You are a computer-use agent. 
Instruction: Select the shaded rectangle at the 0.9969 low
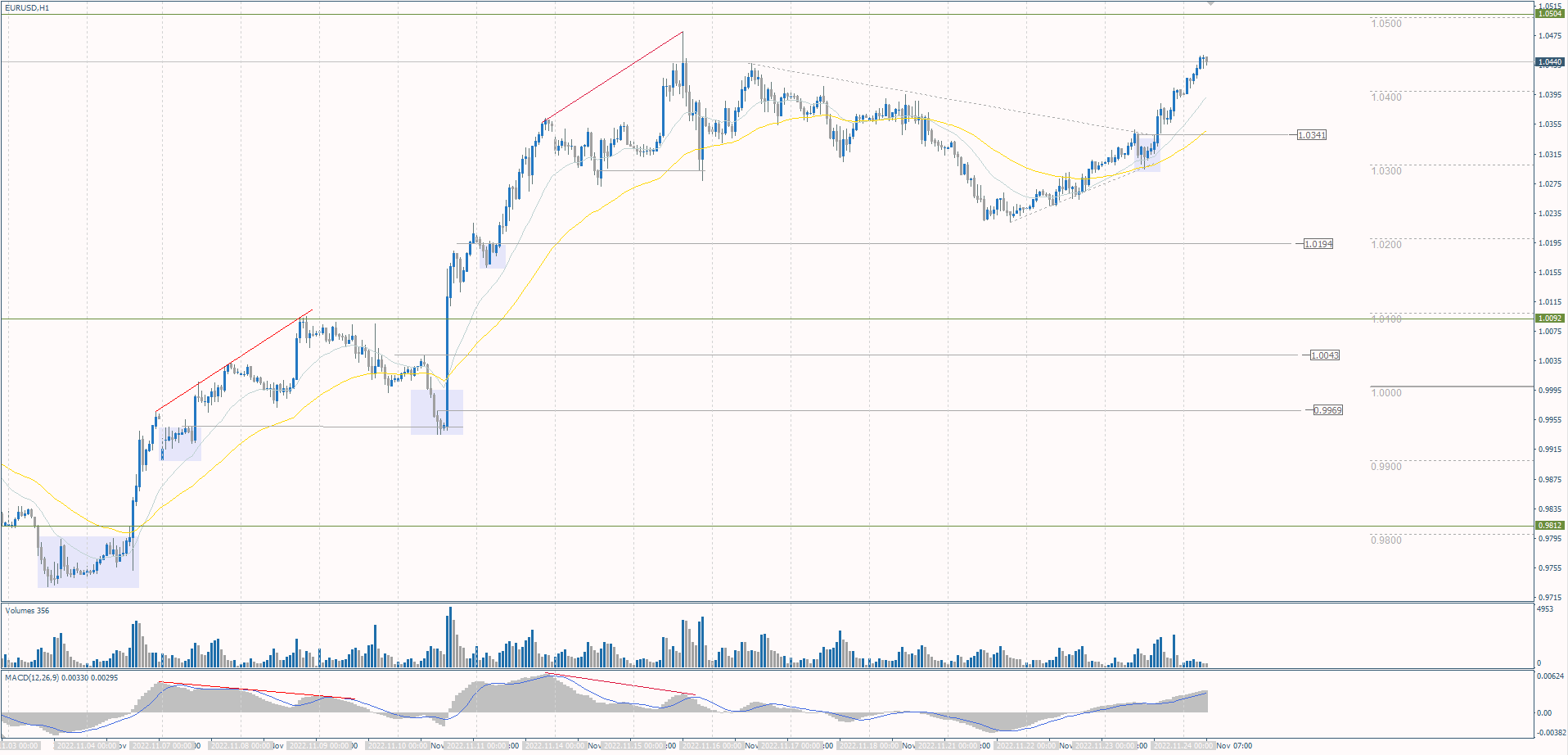click(437, 412)
